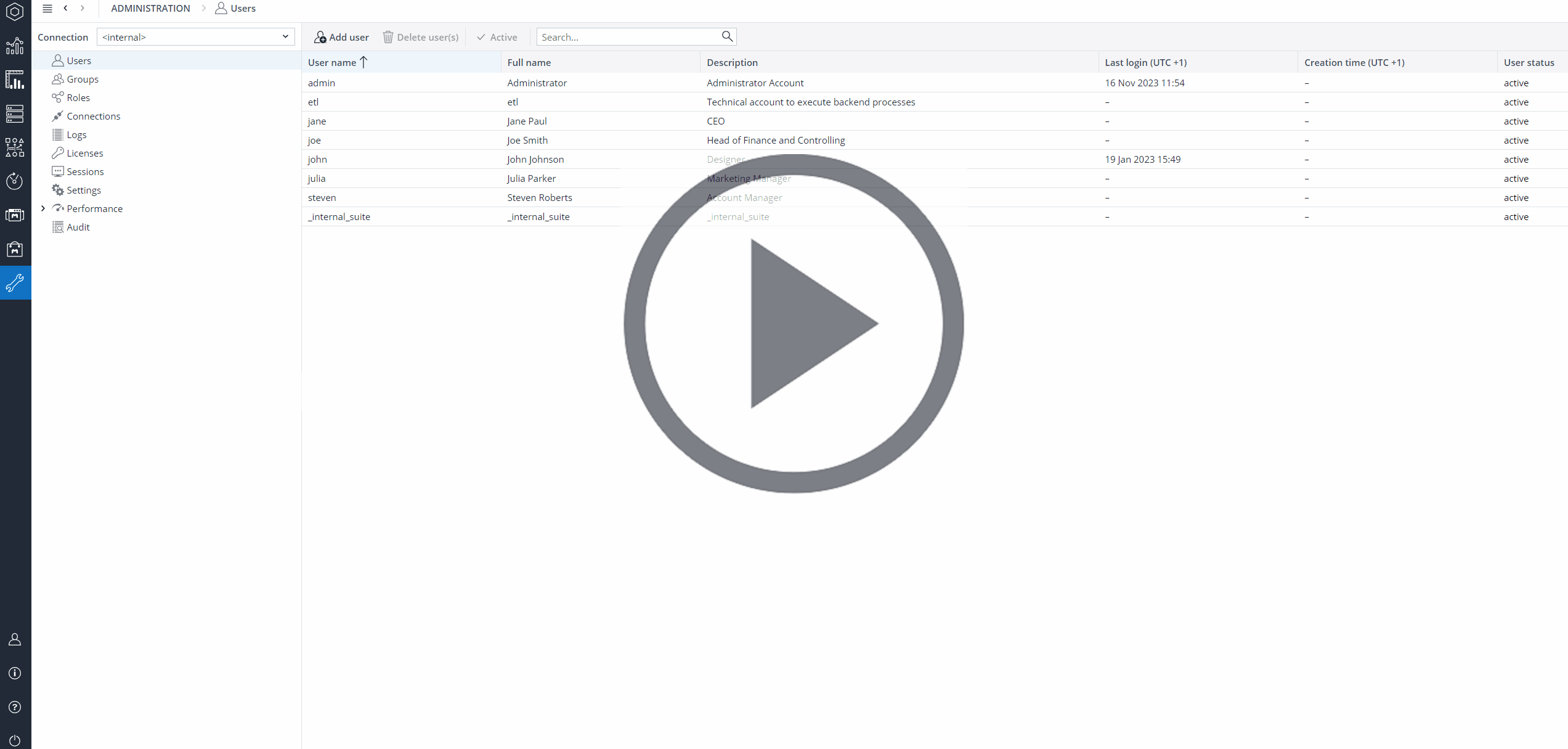
Task: Click the help question mark sidebar icon
Action: coord(15,707)
